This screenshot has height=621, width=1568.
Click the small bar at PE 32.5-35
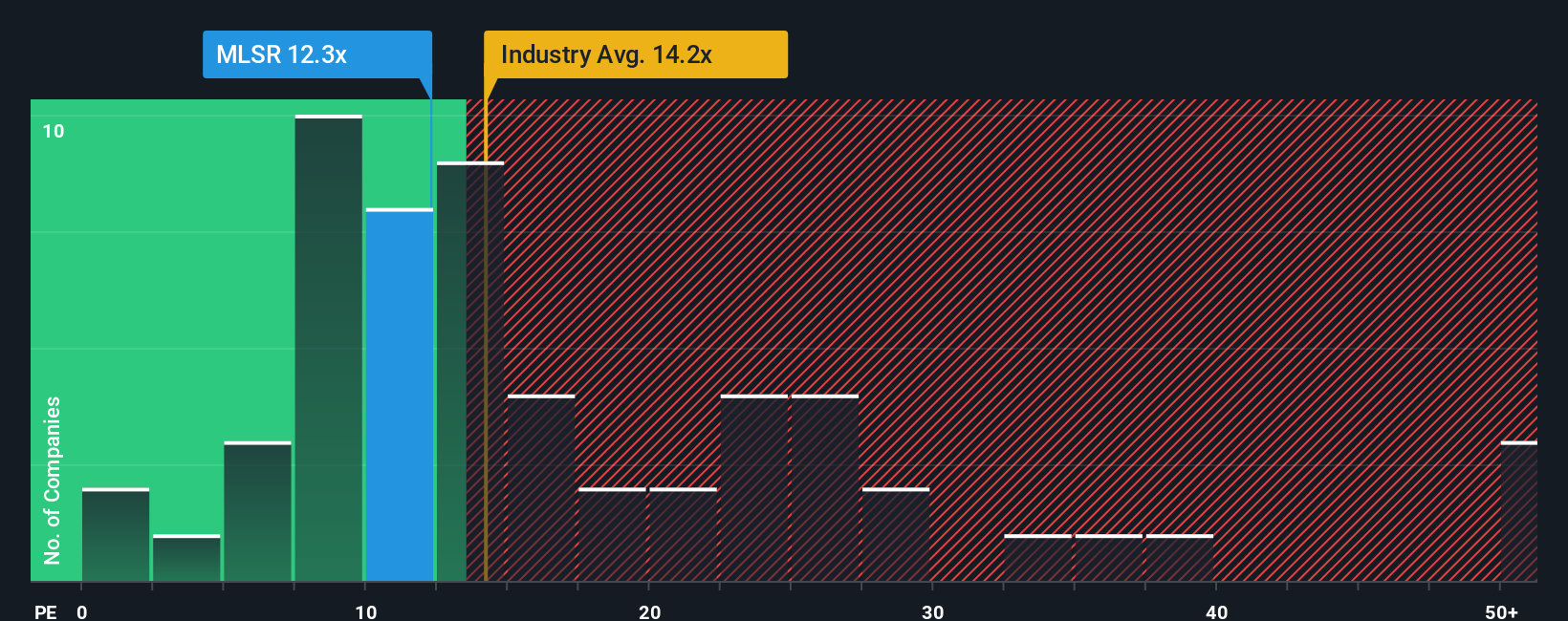[1038, 558]
